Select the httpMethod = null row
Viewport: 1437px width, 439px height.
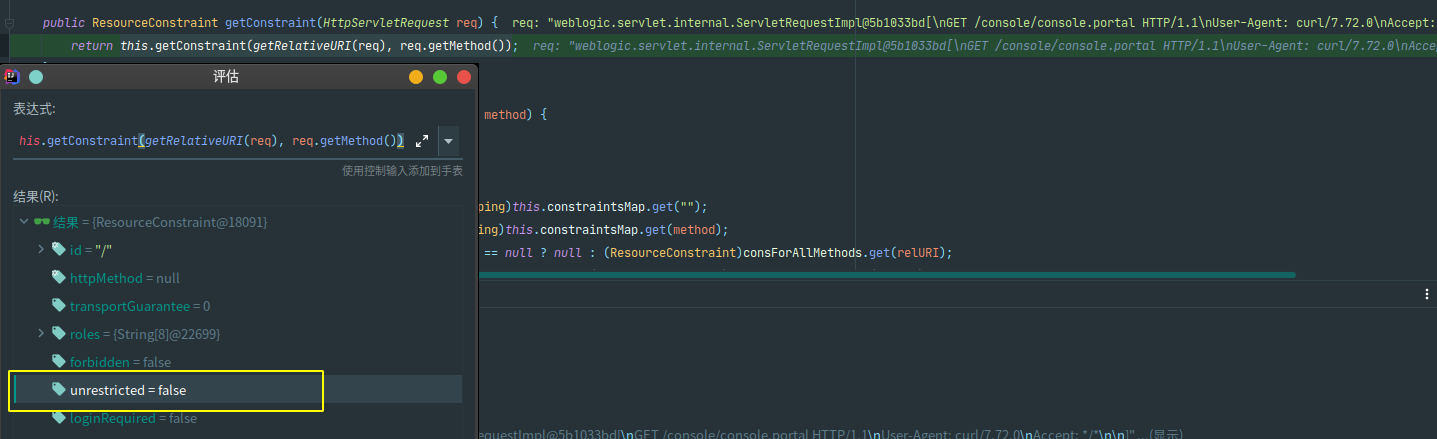[125, 278]
